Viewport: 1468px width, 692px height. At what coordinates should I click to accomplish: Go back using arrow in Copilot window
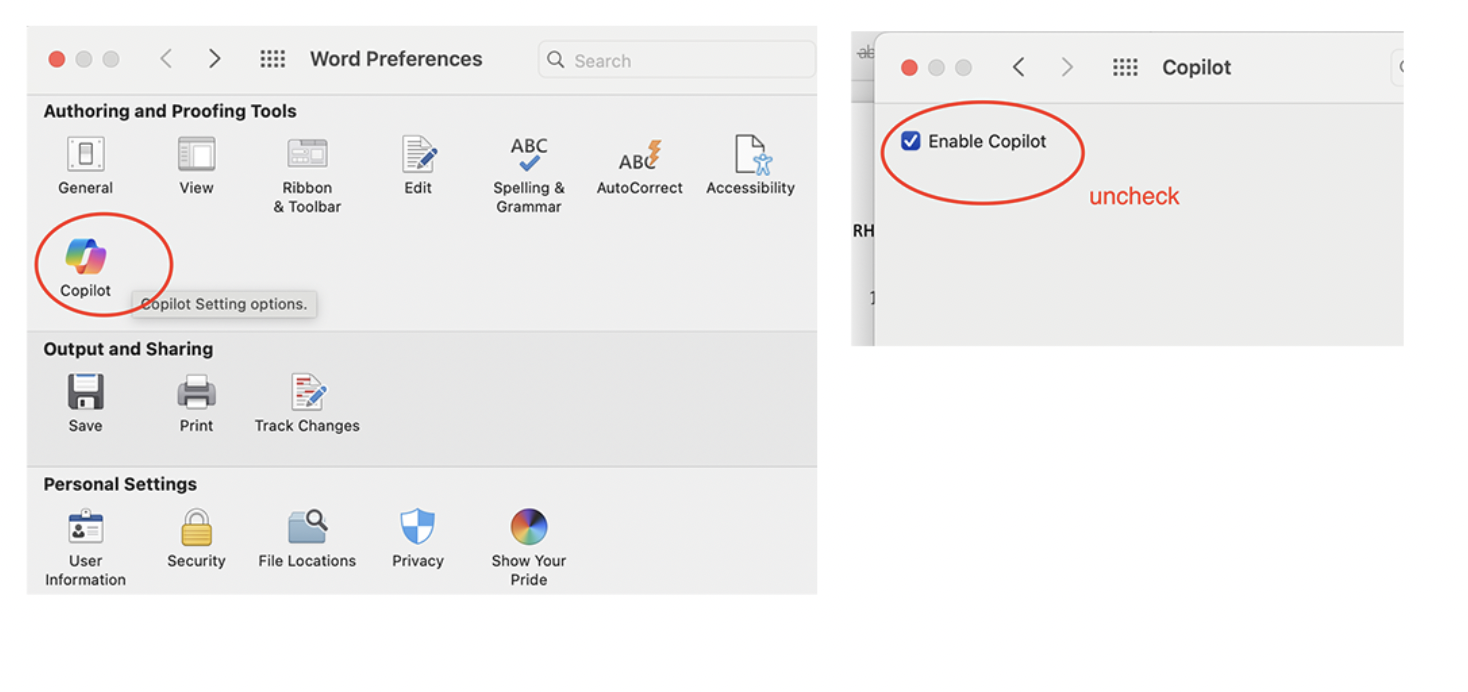click(x=1018, y=67)
